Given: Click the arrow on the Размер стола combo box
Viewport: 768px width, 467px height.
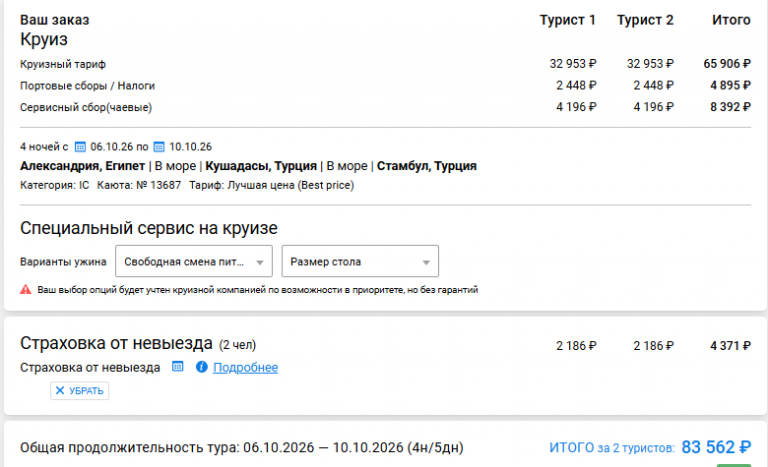Looking at the screenshot, I should tap(426, 262).
